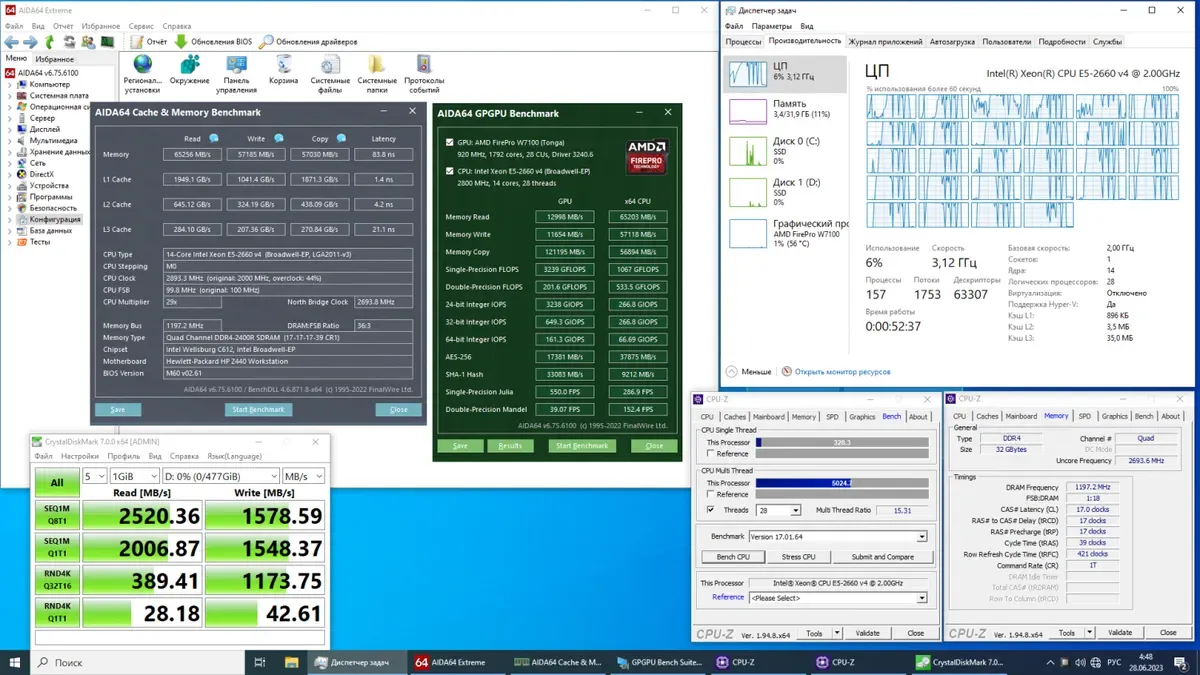
Task: Switch to the Caches tab in CPU-Z Bench window
Action: pyautogui.click(x=735, y=417)
